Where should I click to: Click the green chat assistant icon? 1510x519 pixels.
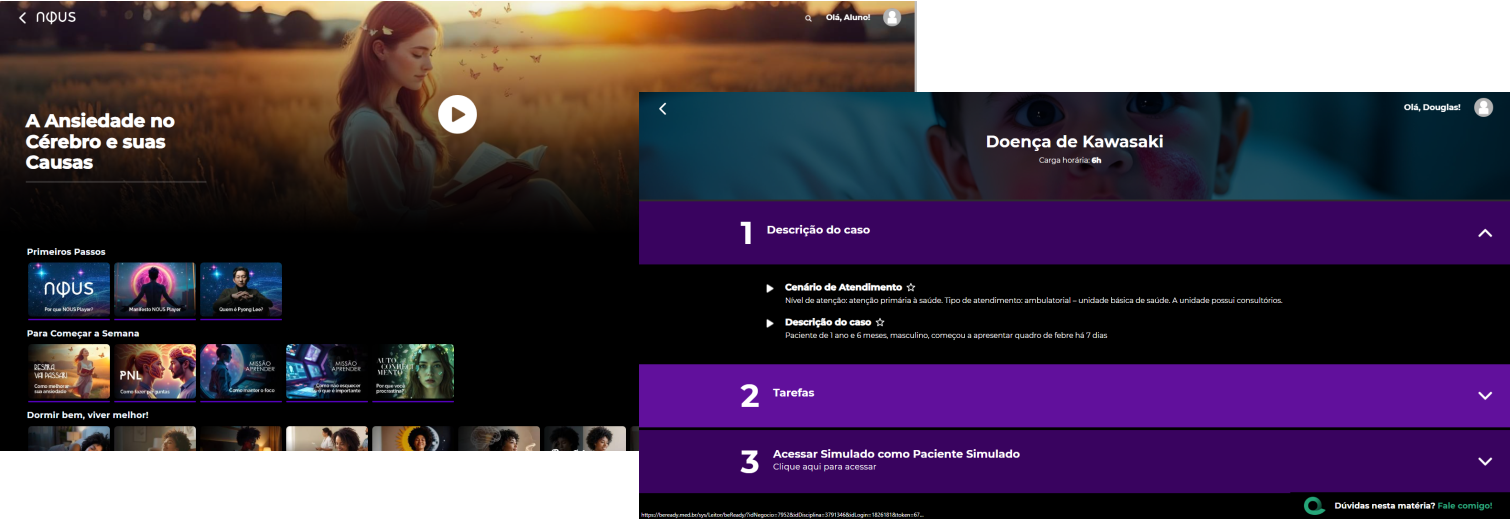pyautogui.click(x=1314, y=506)
